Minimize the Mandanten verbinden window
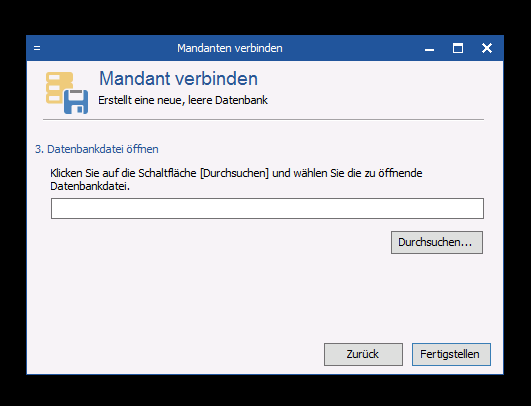Image resolution: width=531 pixels, height=406 pixels. tap(429, 48)
